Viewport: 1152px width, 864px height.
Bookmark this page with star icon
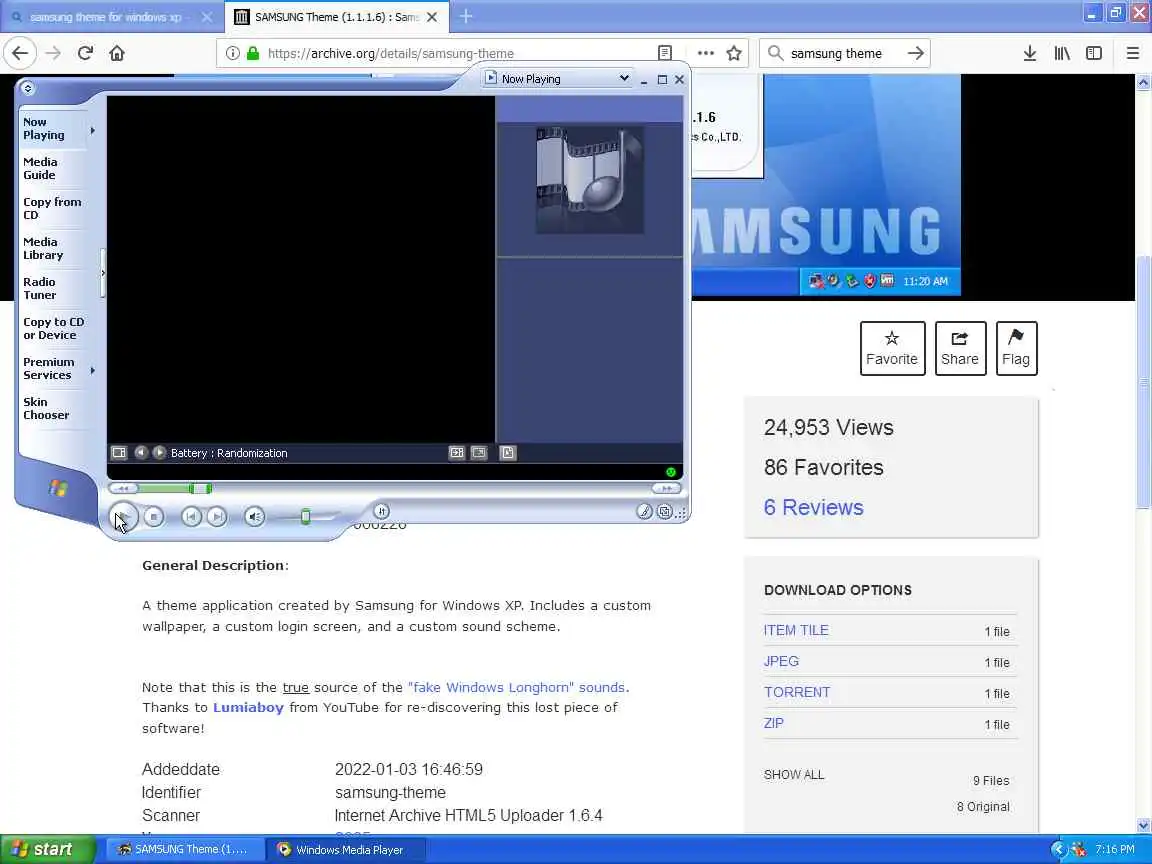734,53
